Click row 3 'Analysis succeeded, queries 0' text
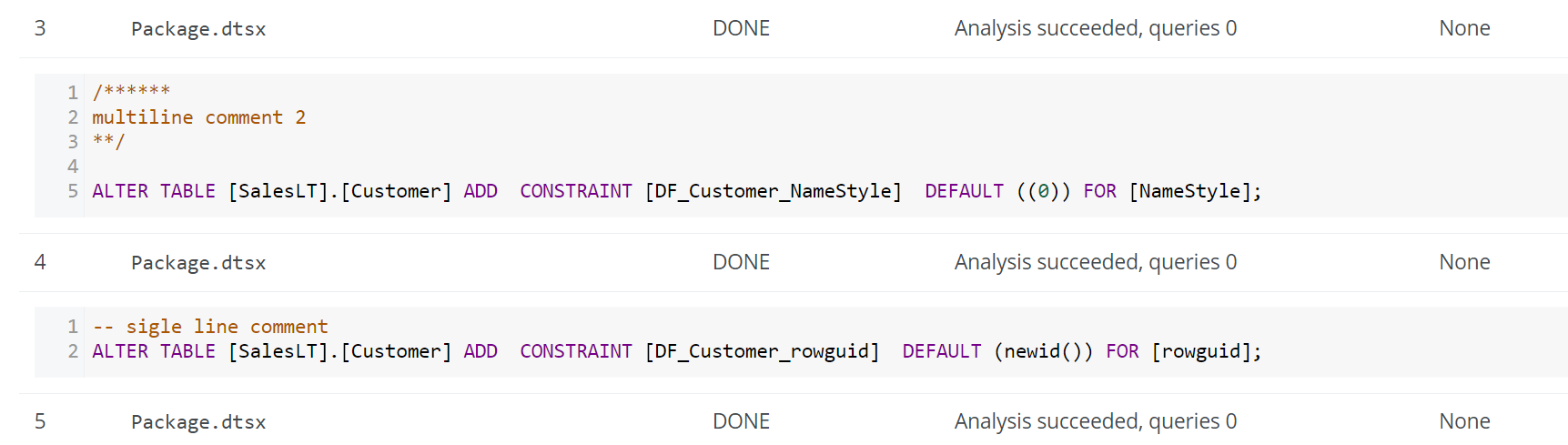 coord(1095,28)
